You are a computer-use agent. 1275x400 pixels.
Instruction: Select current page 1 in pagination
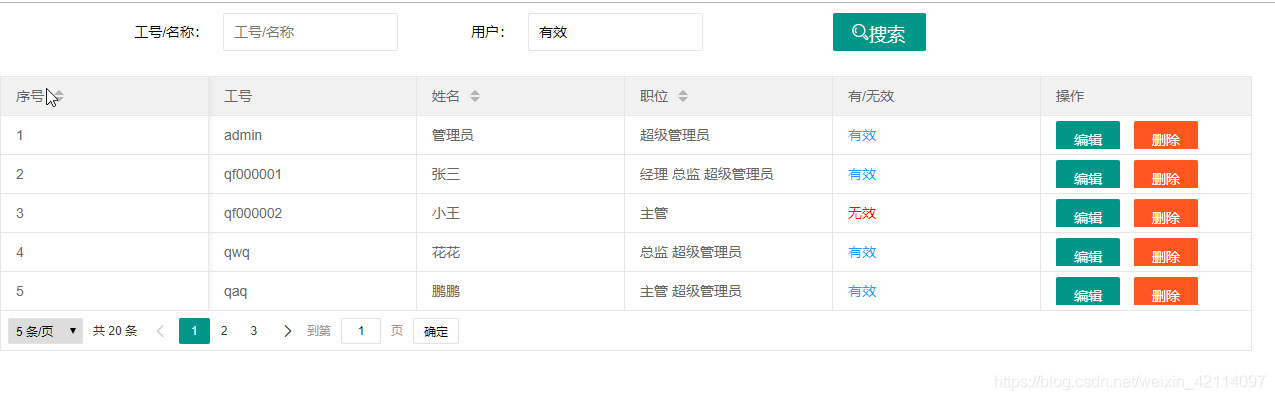coord(194,331)
